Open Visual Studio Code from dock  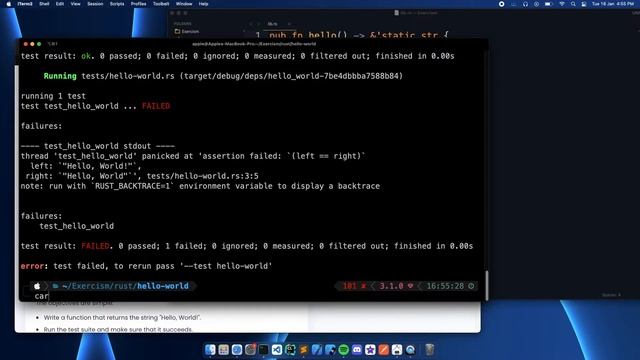(x=277, y=350)
